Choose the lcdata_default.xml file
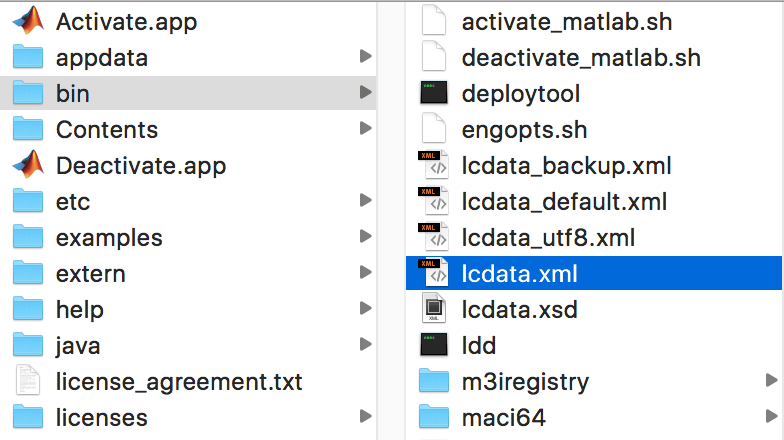The height and width of the screenshot is (440, 784). pyautogui.click(x=564, y=201)
